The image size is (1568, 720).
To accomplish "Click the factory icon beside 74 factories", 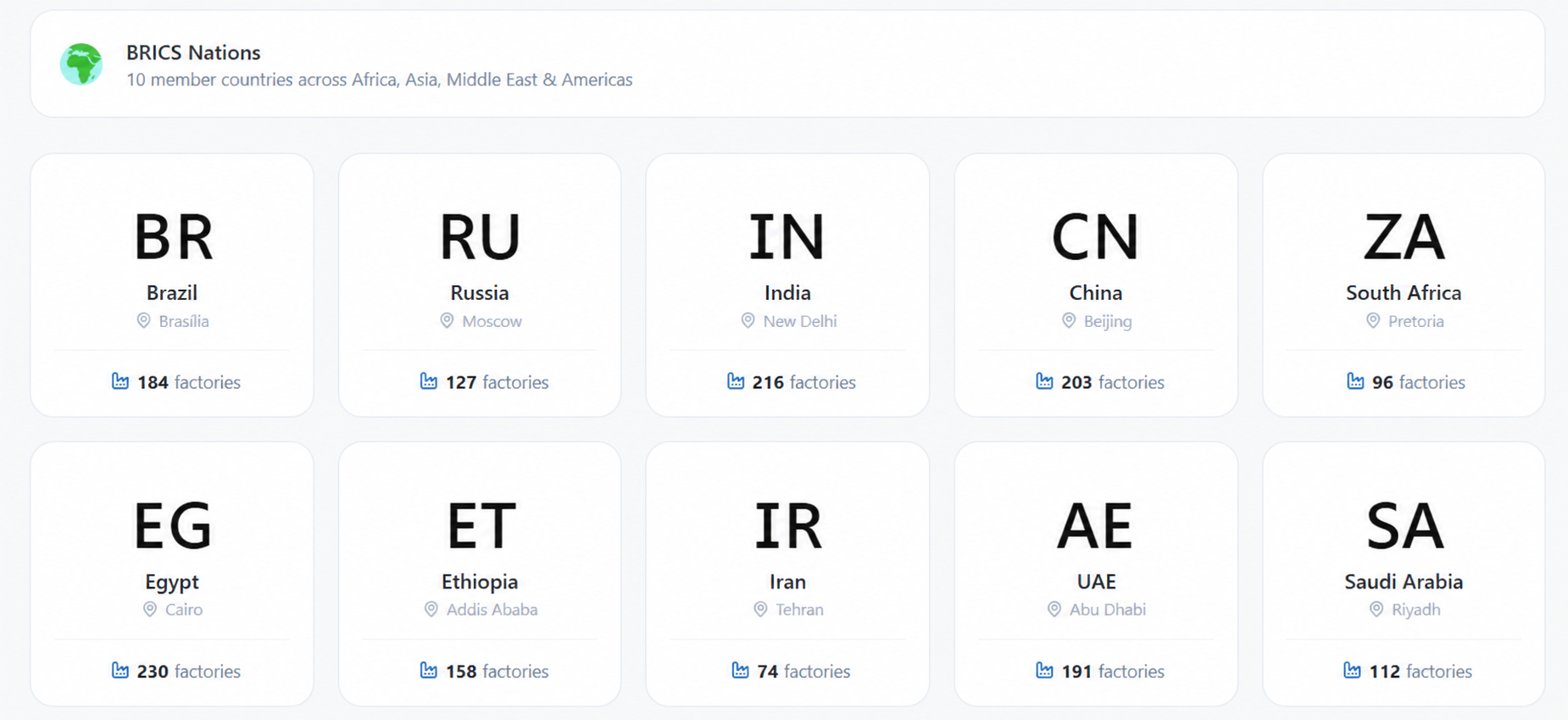I will pyautogui.click(x=741, y=670).
